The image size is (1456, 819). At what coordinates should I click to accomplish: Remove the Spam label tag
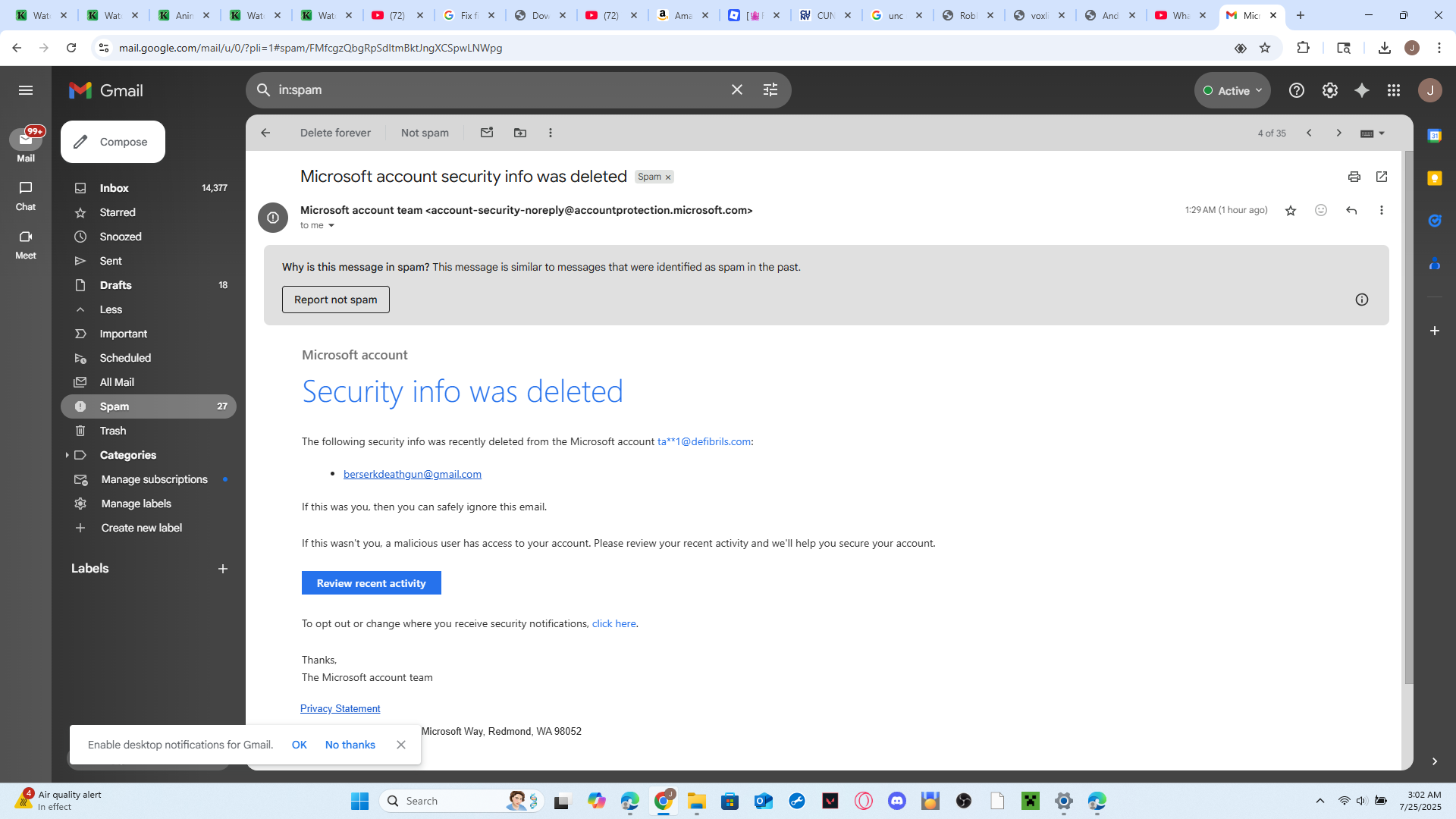coord(668,177)
